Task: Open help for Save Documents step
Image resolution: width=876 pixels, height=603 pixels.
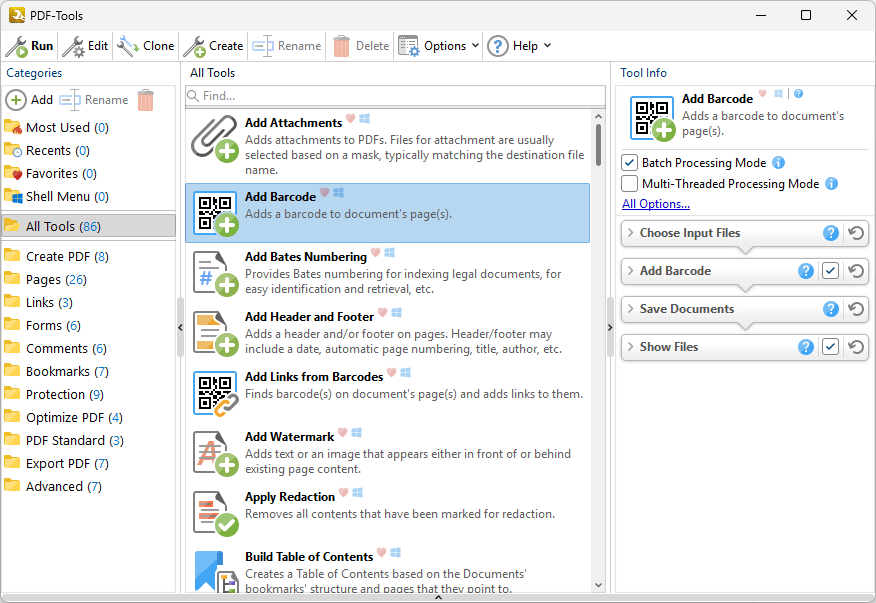Action: (831, 308)
